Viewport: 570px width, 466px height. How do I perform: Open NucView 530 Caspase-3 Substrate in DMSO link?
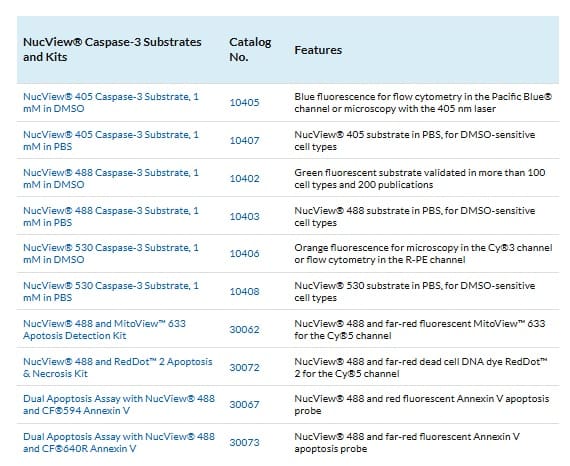tap(111, 254)
